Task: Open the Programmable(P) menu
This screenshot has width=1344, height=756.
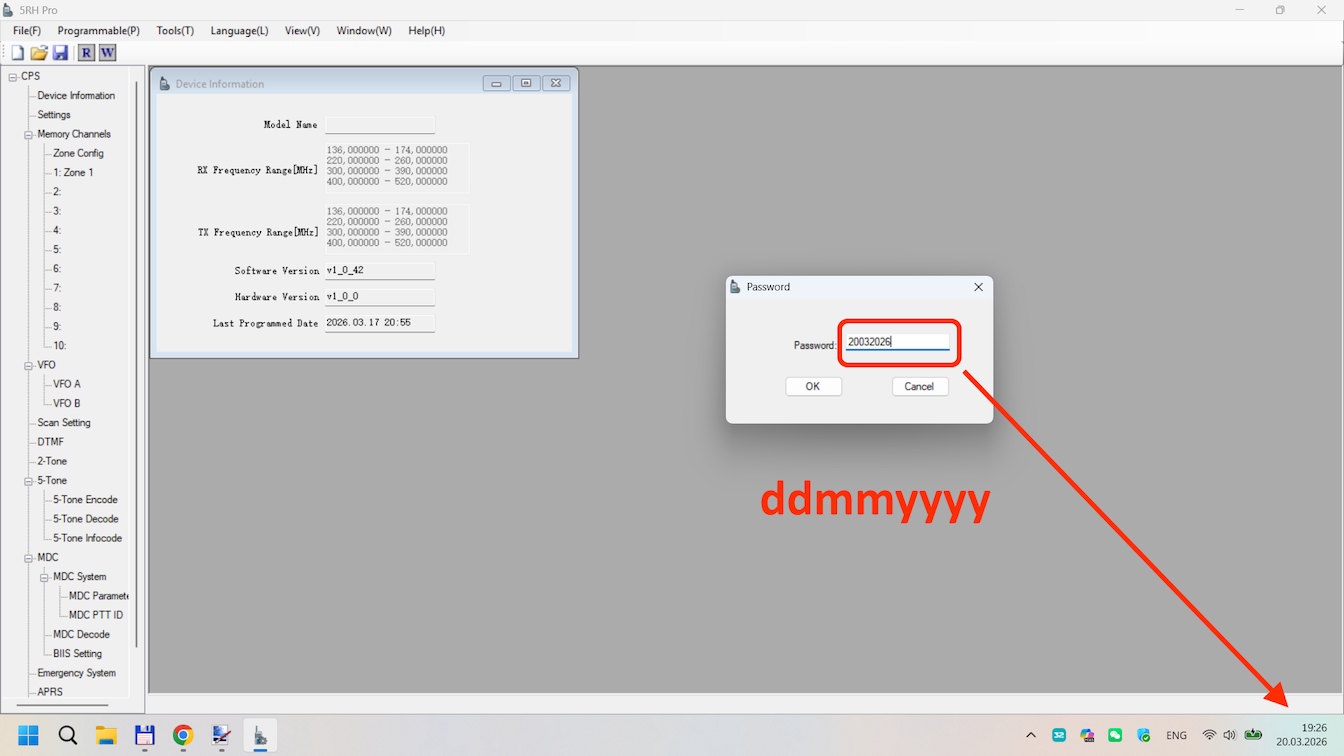Action: pyautogui.click(x=98, y=31)
